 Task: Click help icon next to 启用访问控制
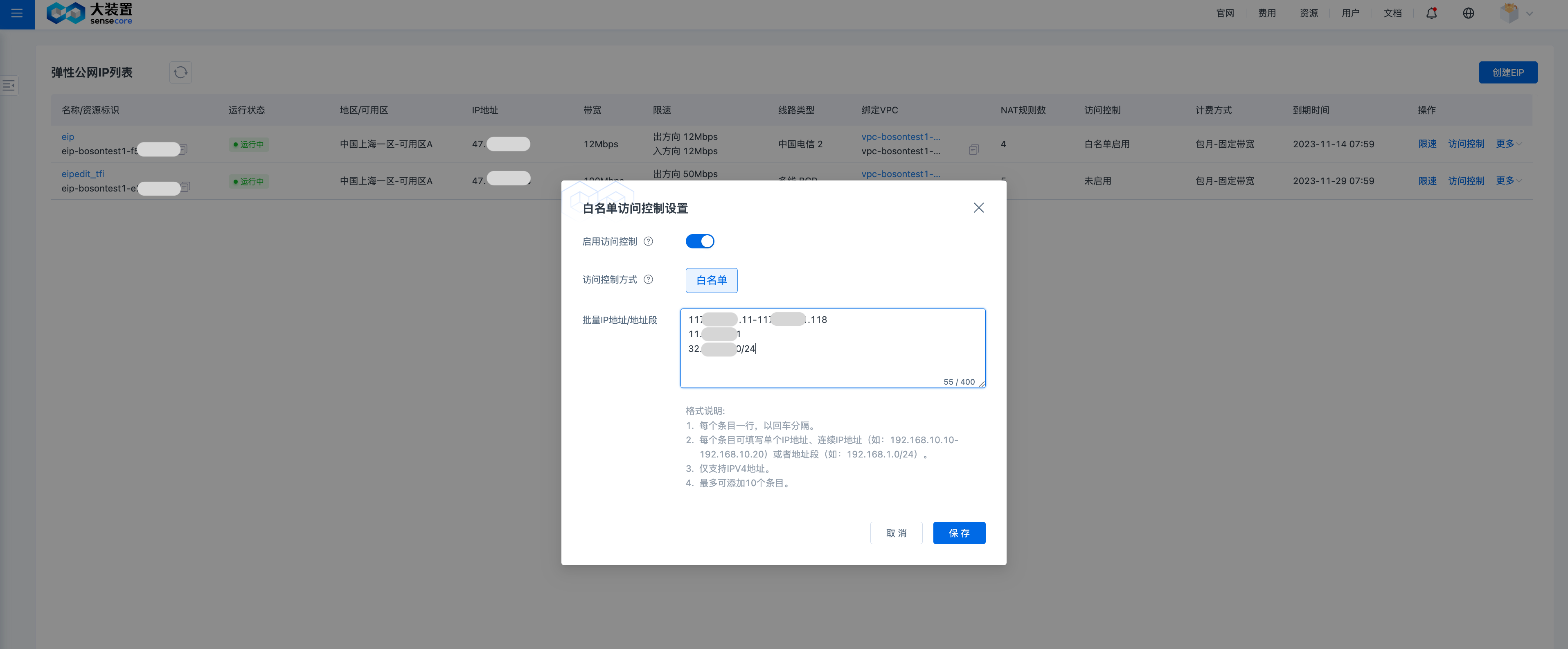tap(648, 242)
